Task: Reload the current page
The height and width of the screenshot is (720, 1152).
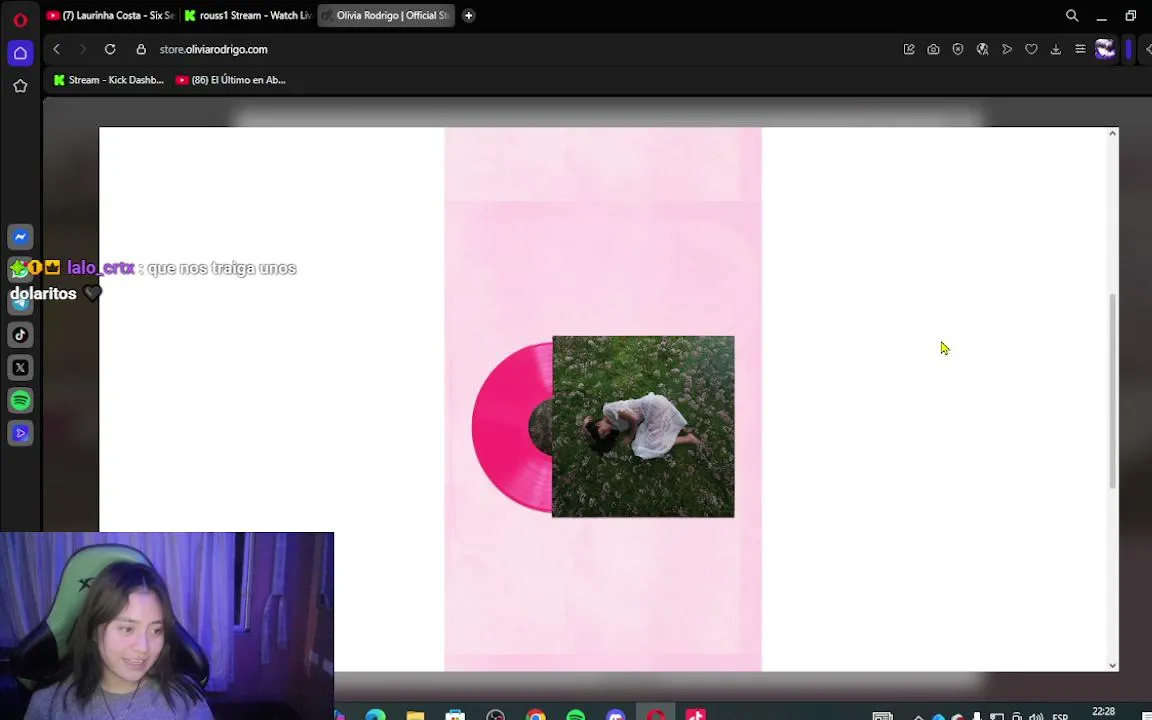Action: click(x=110, y=49)
